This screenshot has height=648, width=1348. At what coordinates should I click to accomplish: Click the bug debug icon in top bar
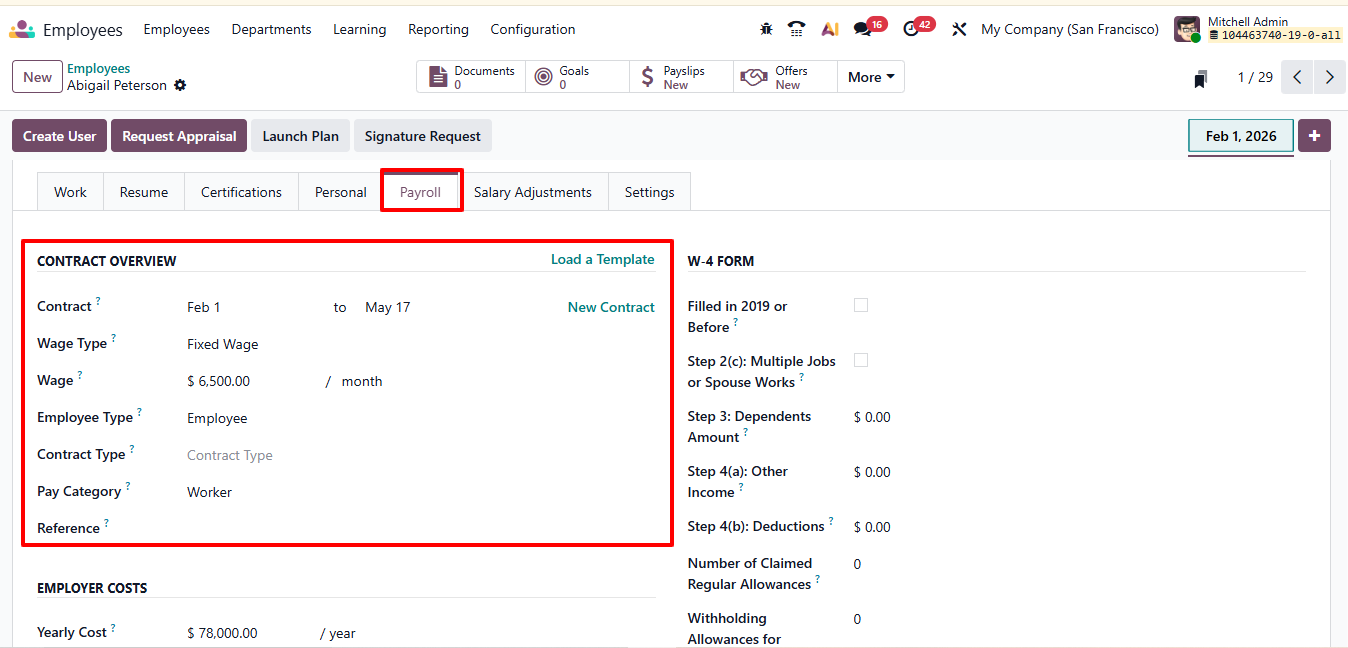(766, 29)
